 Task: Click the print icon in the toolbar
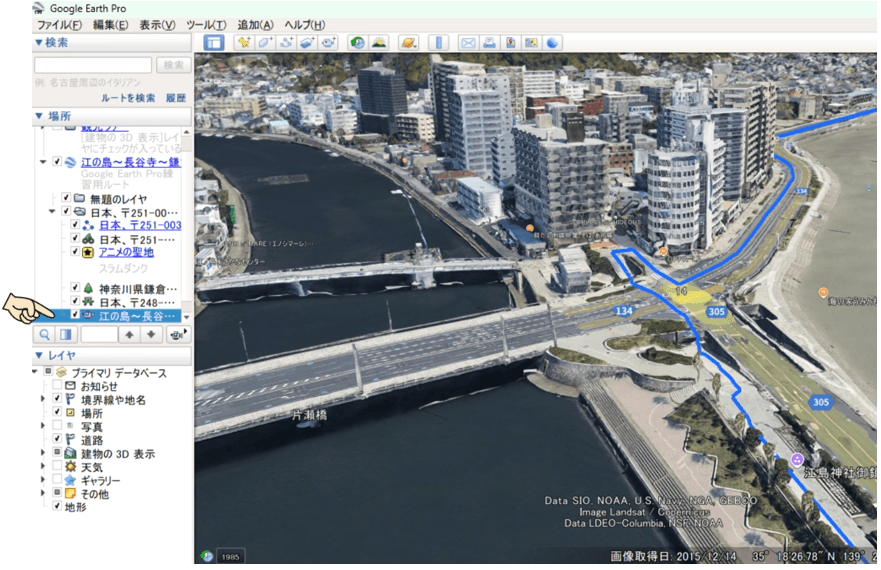(489, 42)
